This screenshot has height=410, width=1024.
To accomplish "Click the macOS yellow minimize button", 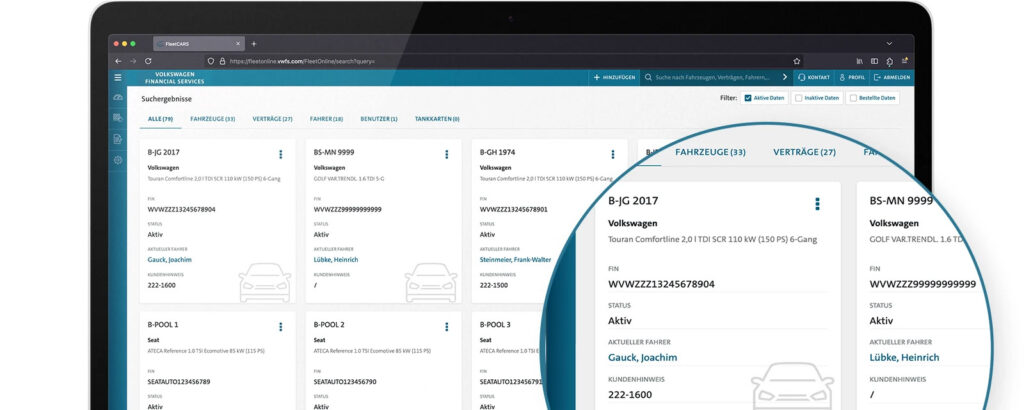I will pos(125,44).
